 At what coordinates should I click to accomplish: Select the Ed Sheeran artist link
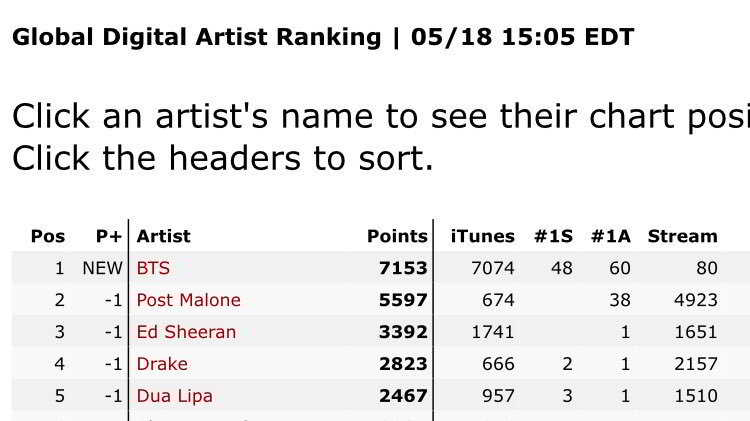186,332
